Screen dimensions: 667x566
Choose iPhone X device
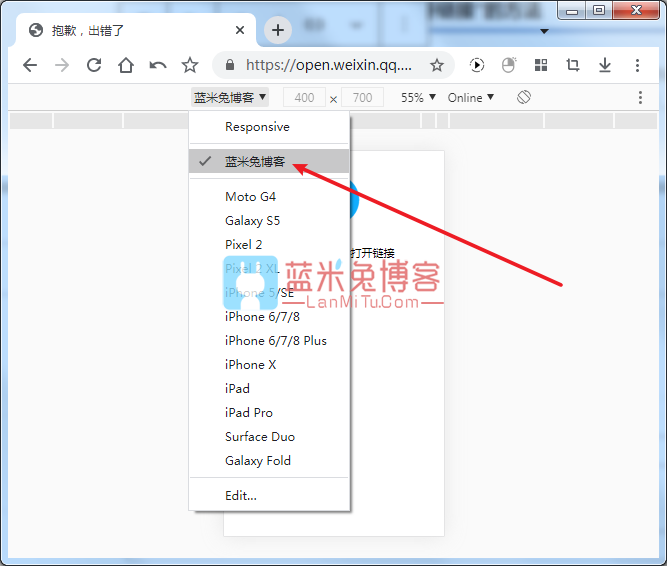tap(269, 364)
